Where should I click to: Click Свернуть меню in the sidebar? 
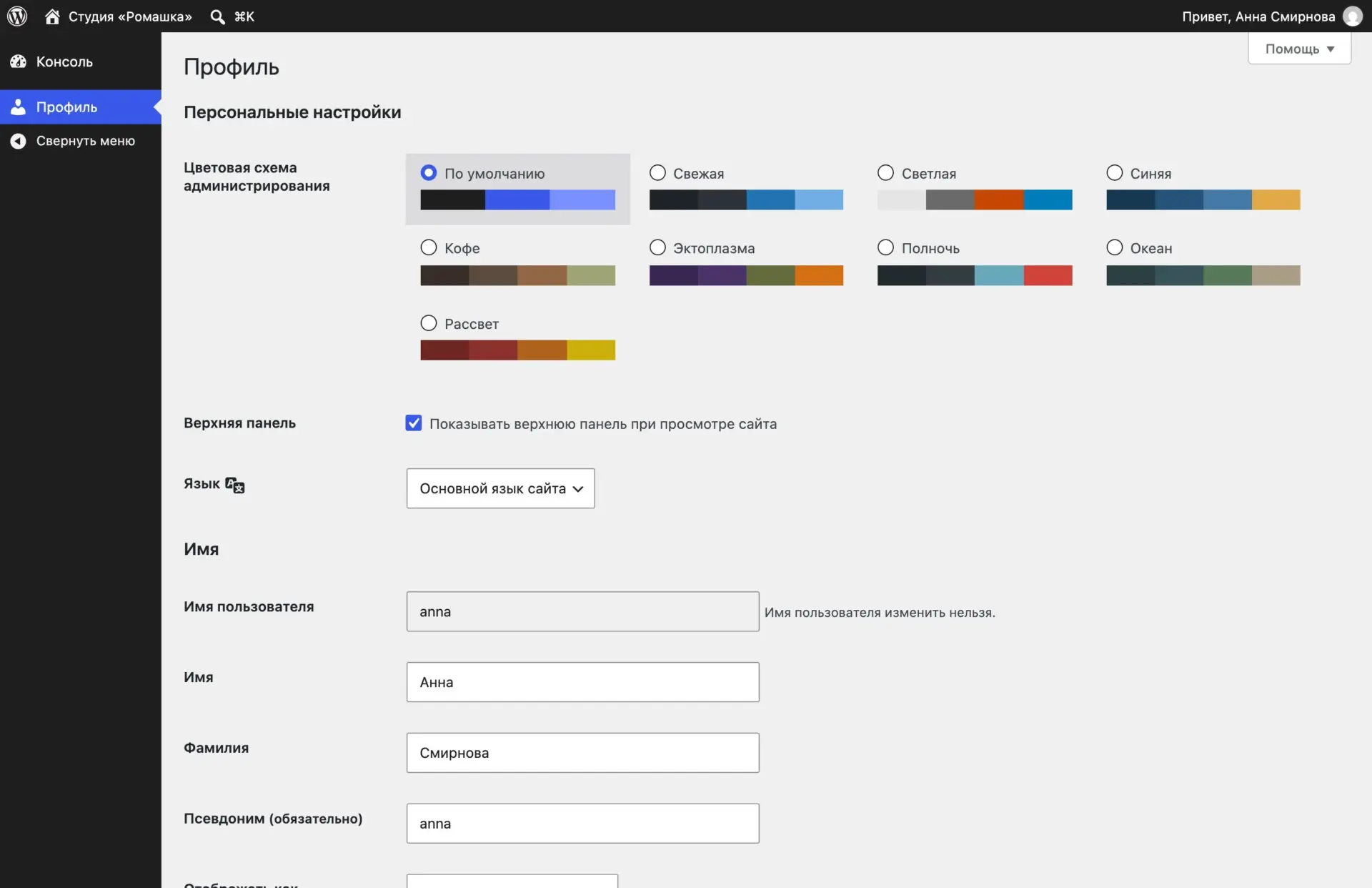81,141
